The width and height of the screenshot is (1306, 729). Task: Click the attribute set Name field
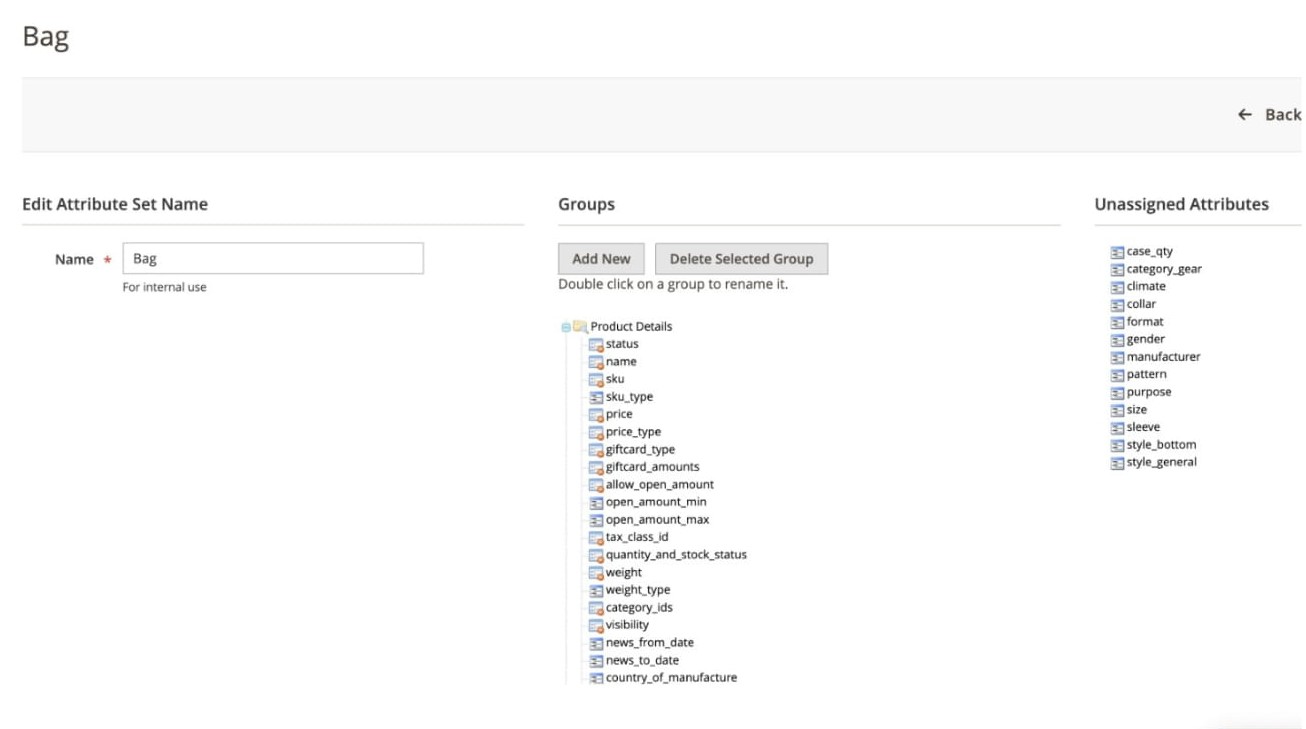tap(273, 259)
